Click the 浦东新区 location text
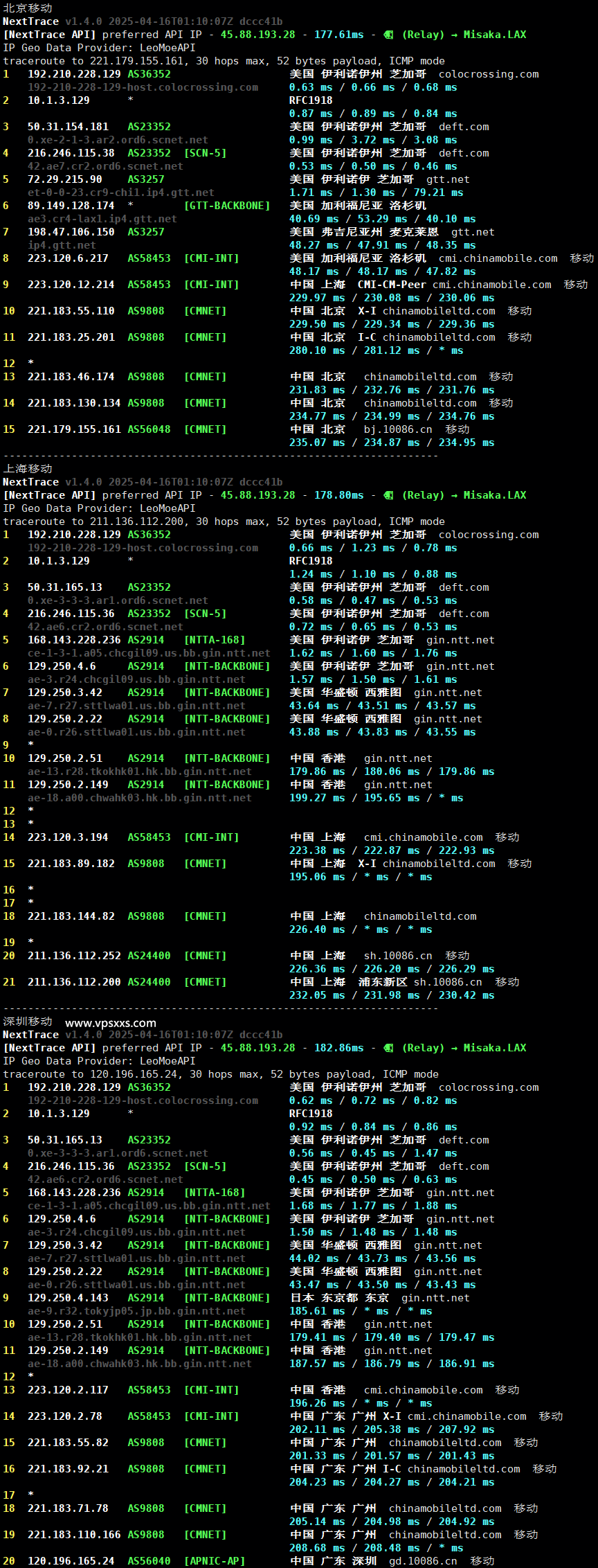 click(x=383, y=982)
